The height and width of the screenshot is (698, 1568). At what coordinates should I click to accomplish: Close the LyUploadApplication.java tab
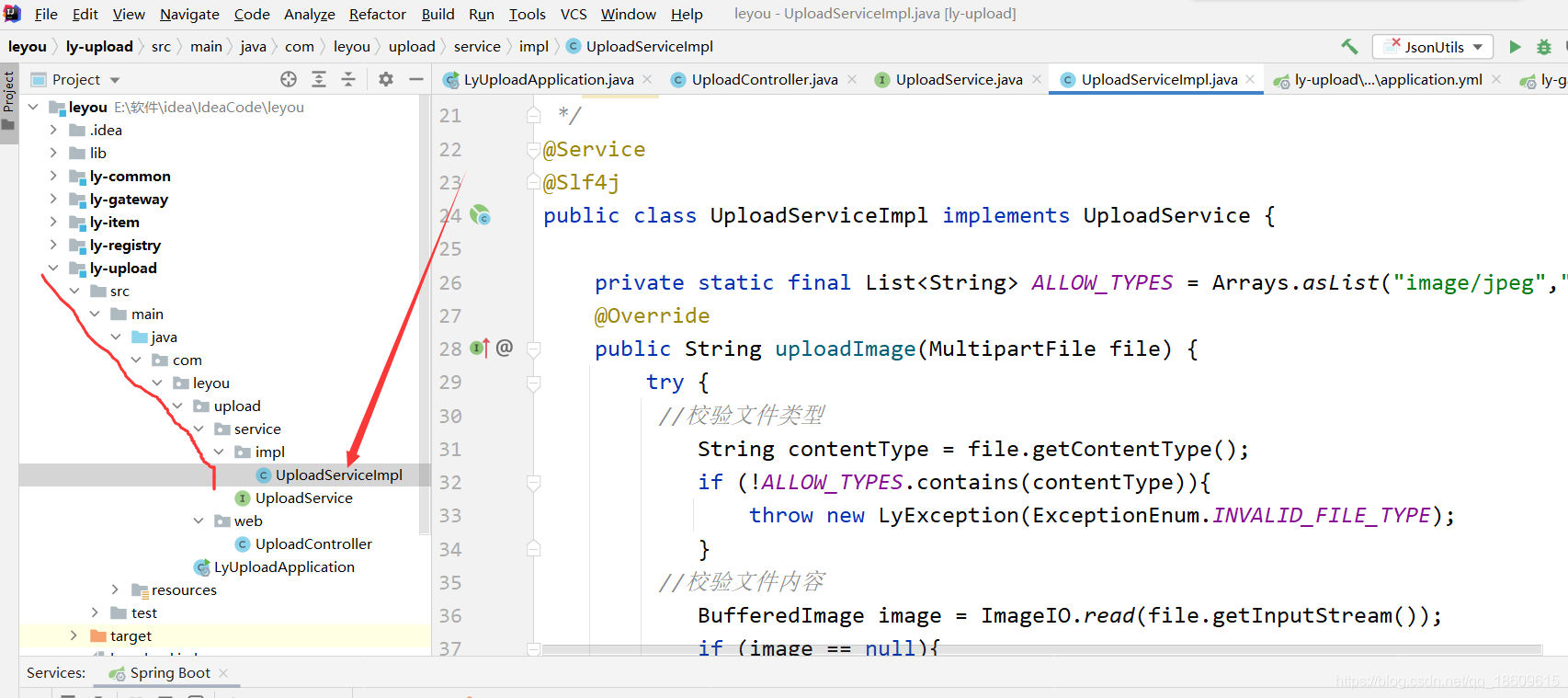click(x=647, y=80)
